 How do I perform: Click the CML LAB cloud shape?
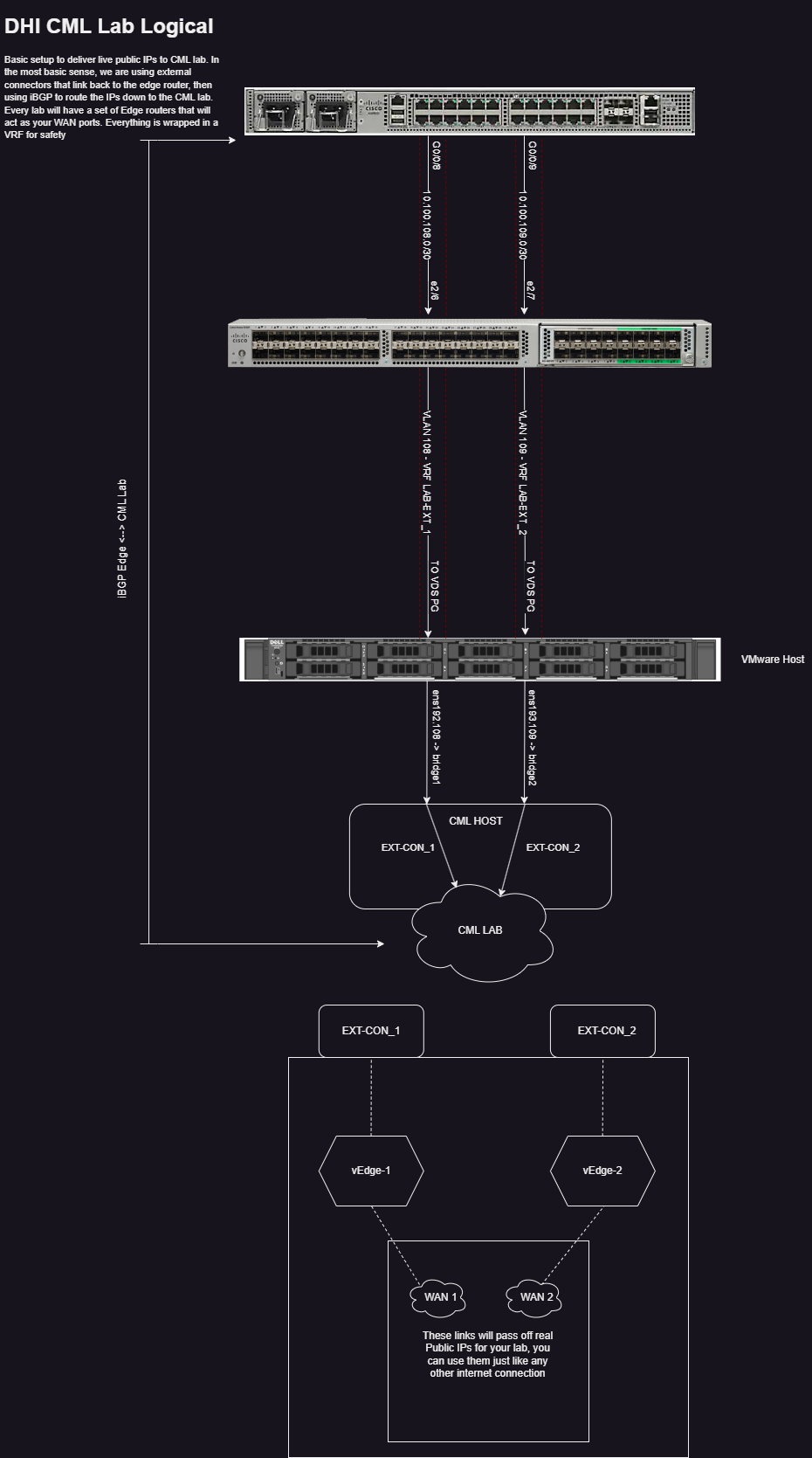(480, 931)
